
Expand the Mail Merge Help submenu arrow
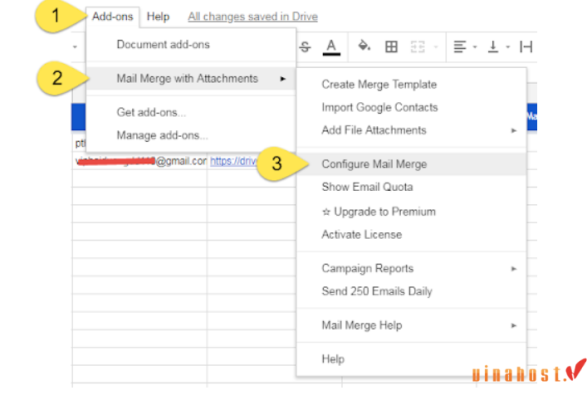pyautogui.click(x=514, y=325)
